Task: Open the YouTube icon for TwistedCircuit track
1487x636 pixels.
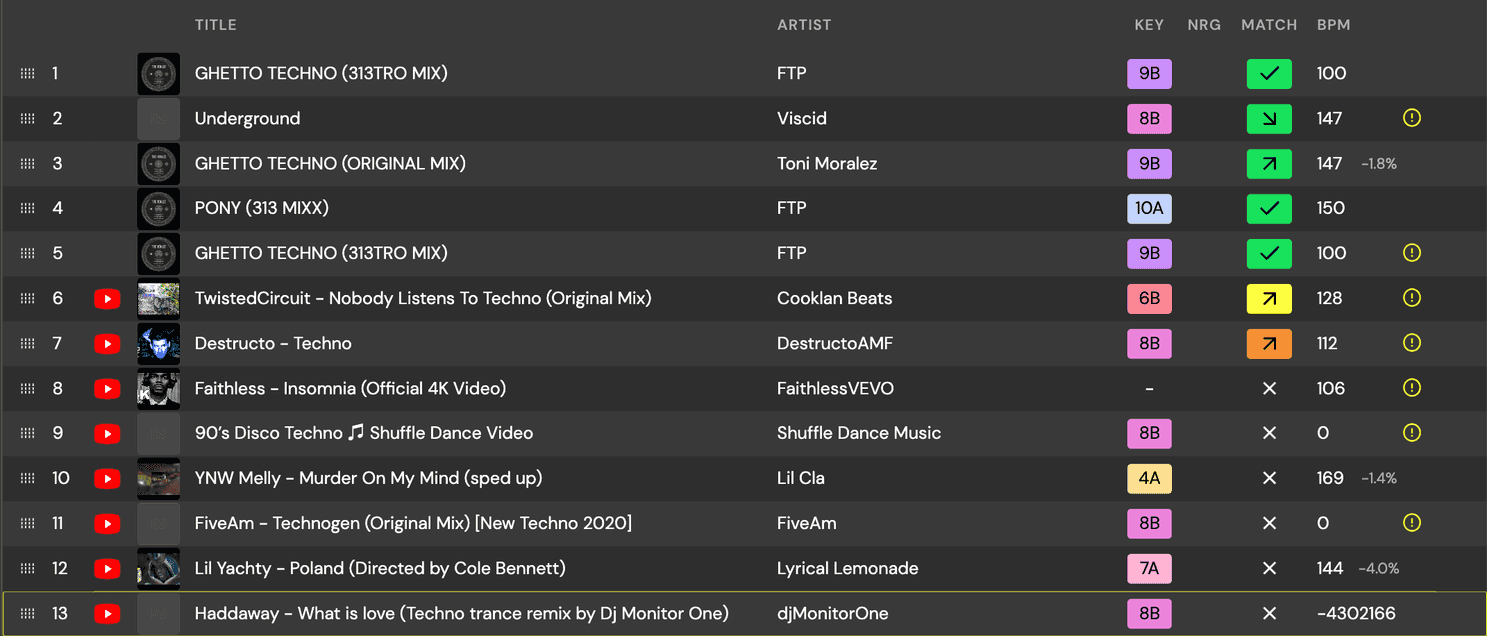Action: coord(107,298)
